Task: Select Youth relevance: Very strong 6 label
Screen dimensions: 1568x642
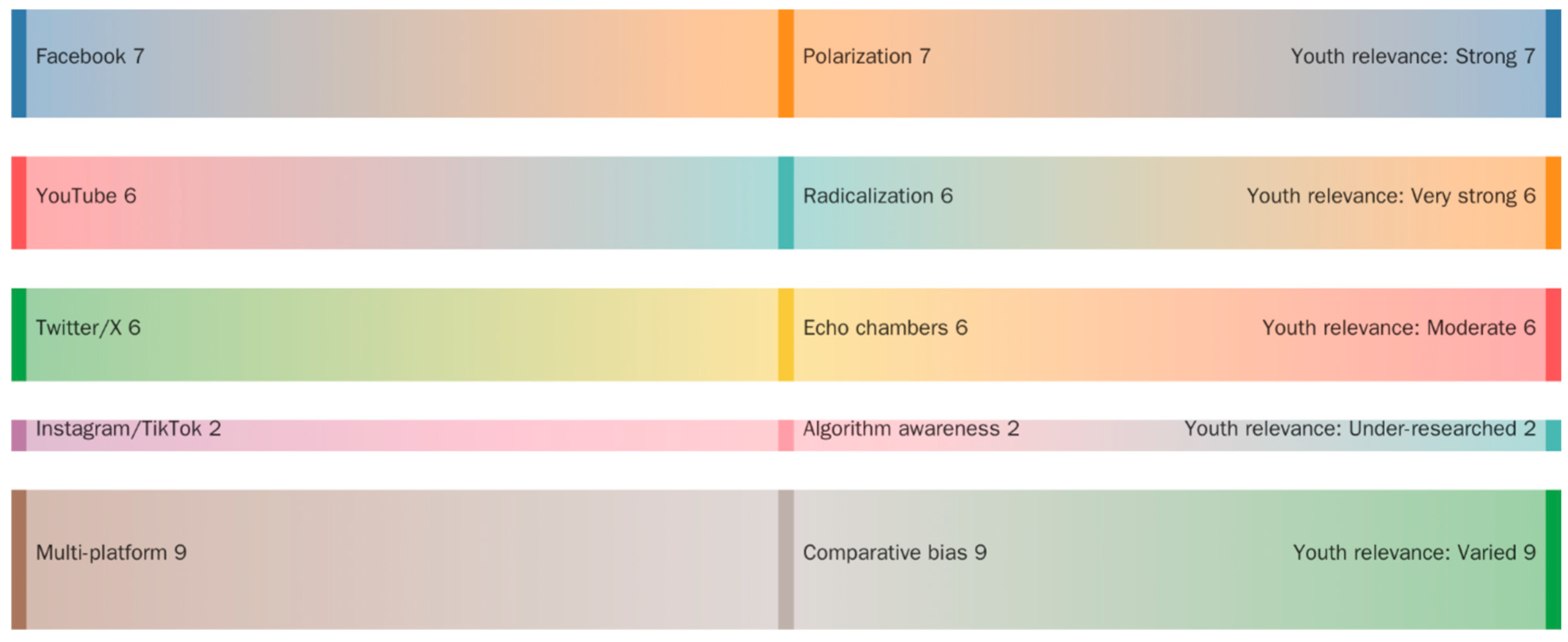Action: (1390, 196)
